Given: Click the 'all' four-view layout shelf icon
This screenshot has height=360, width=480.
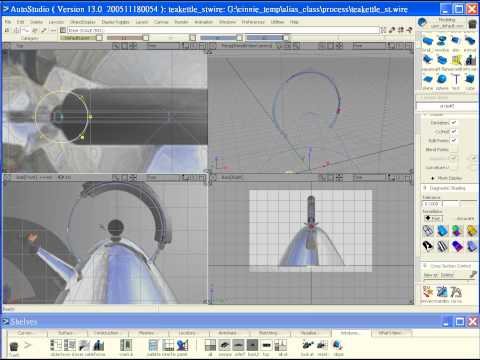Looking at the screenshot, I should 210,345.
